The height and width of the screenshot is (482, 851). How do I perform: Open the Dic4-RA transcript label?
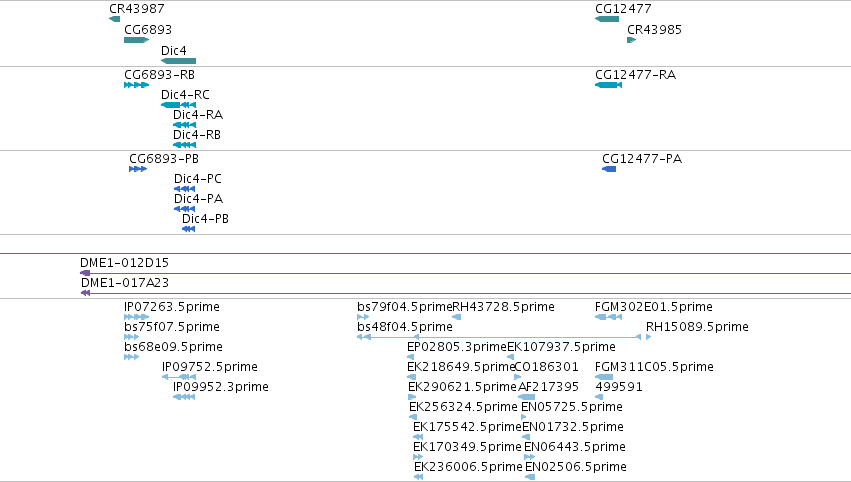pos(198,115)
